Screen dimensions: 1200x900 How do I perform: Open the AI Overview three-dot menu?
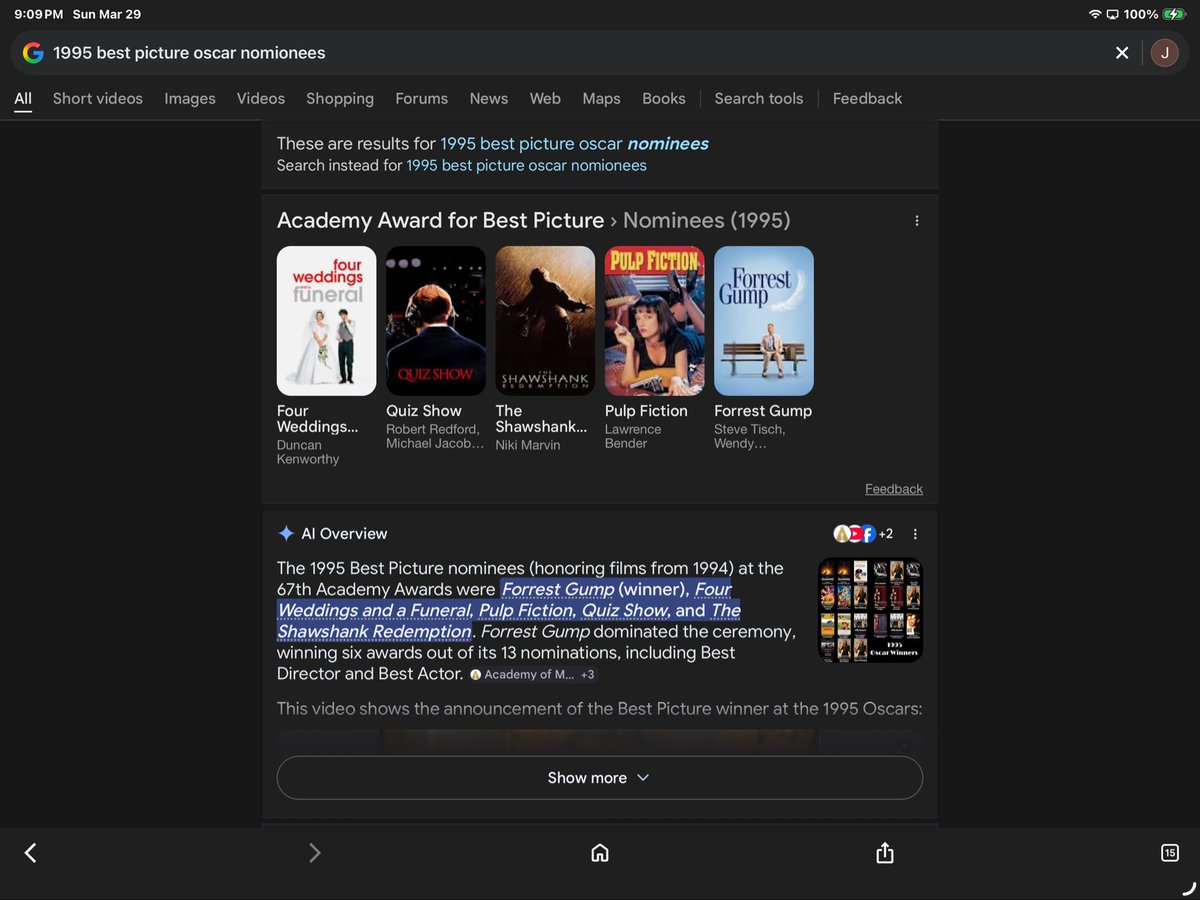915,534
